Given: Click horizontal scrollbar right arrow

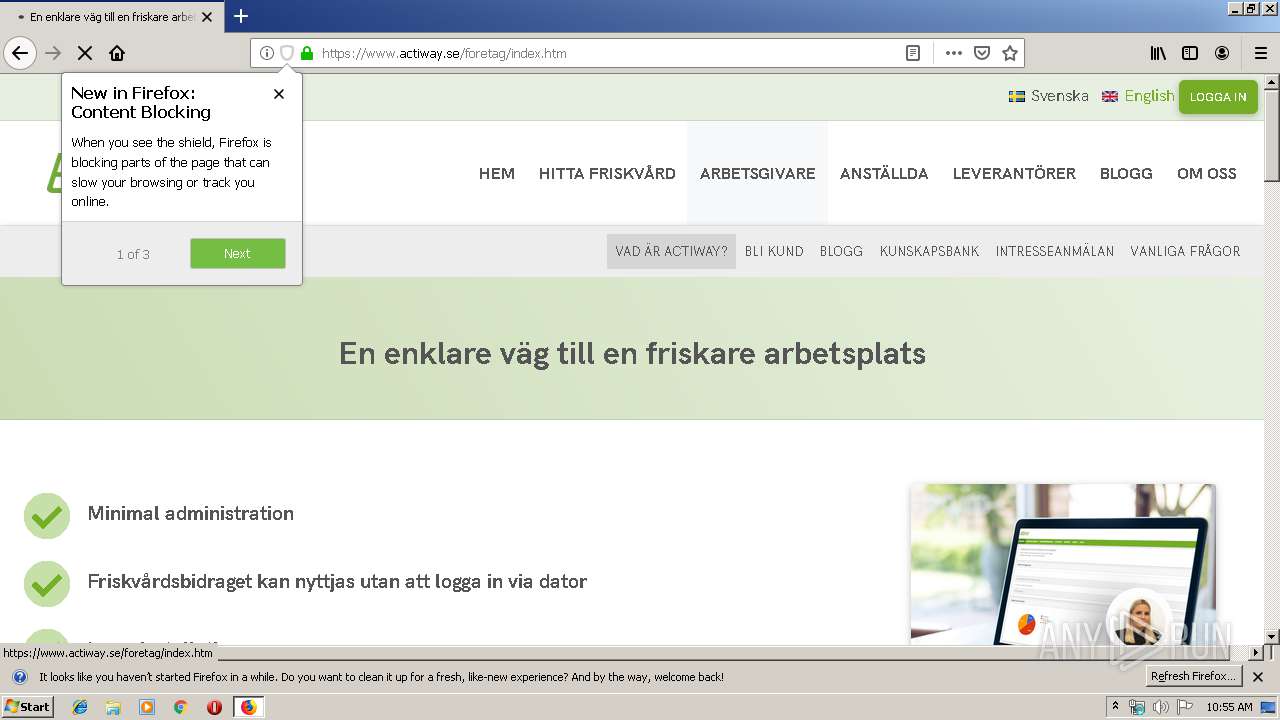Looking at the screenshot, I should 1257,652.
